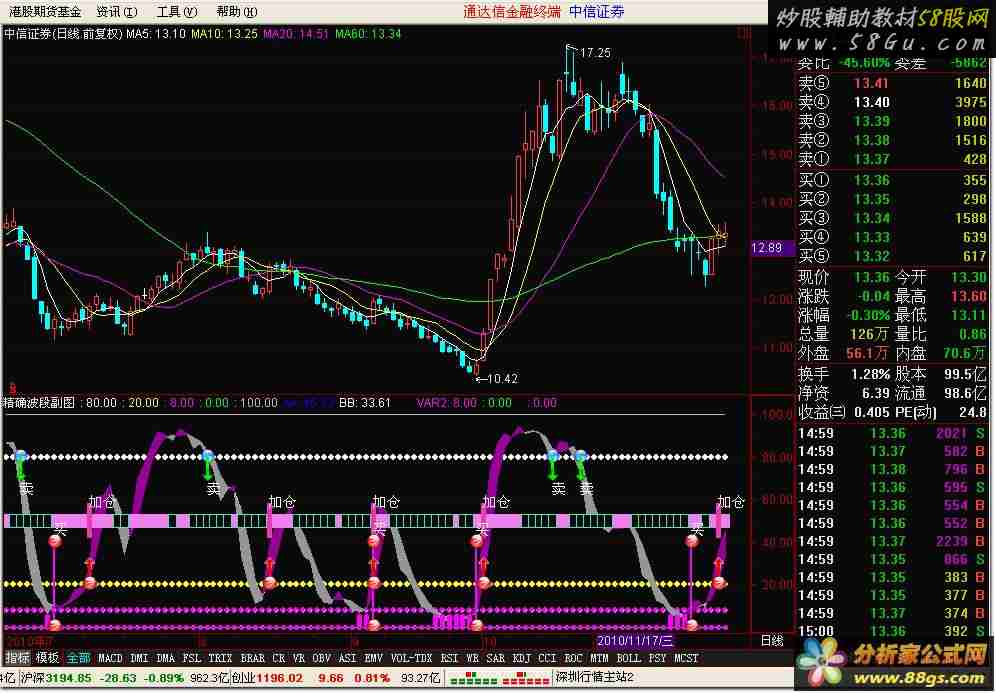
Task: Select the MACD indicator tab
Action: pos(110,658)
